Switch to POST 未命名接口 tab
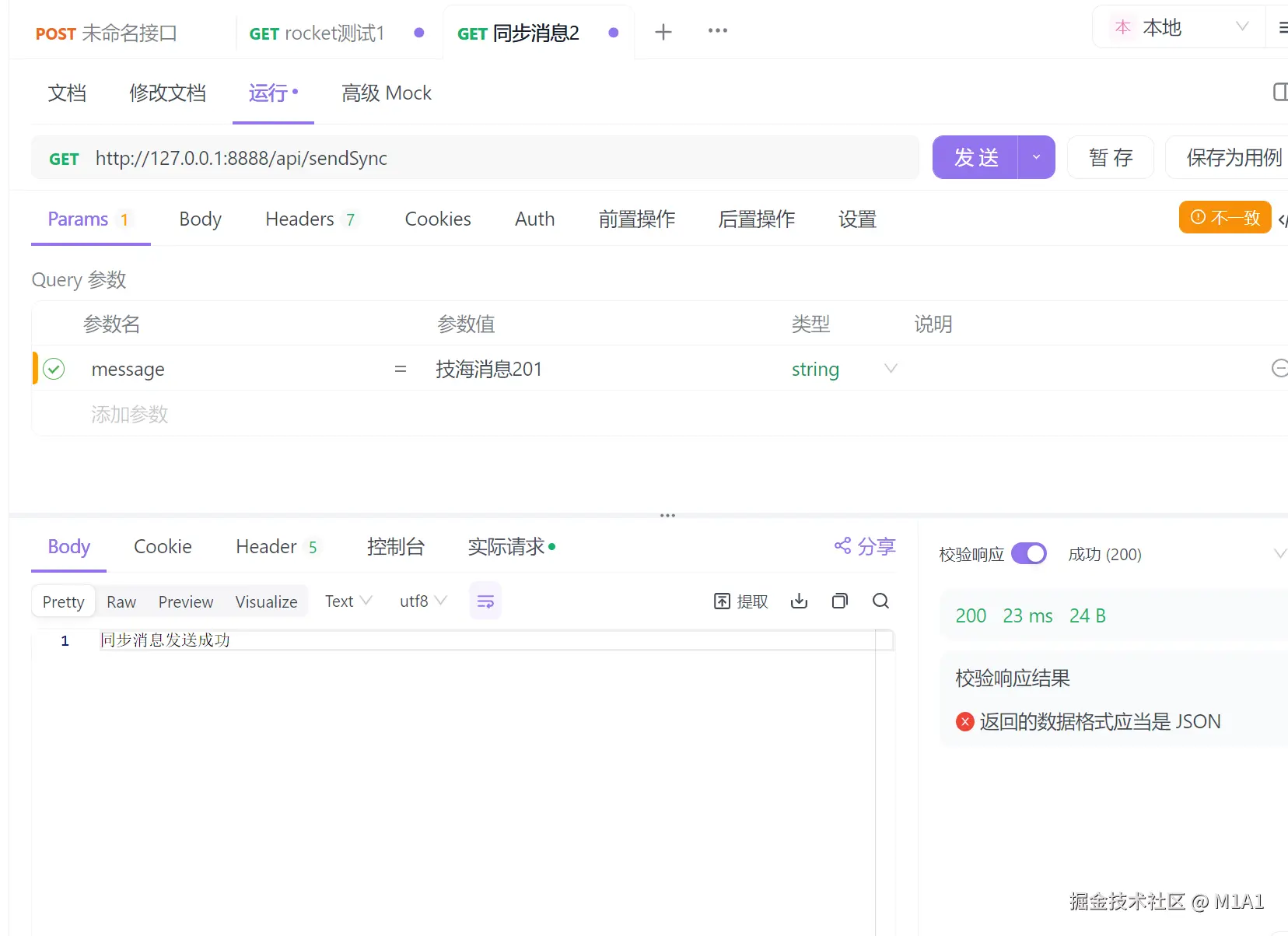Viewport: 1288px width, 936px height. click(107, 33)
